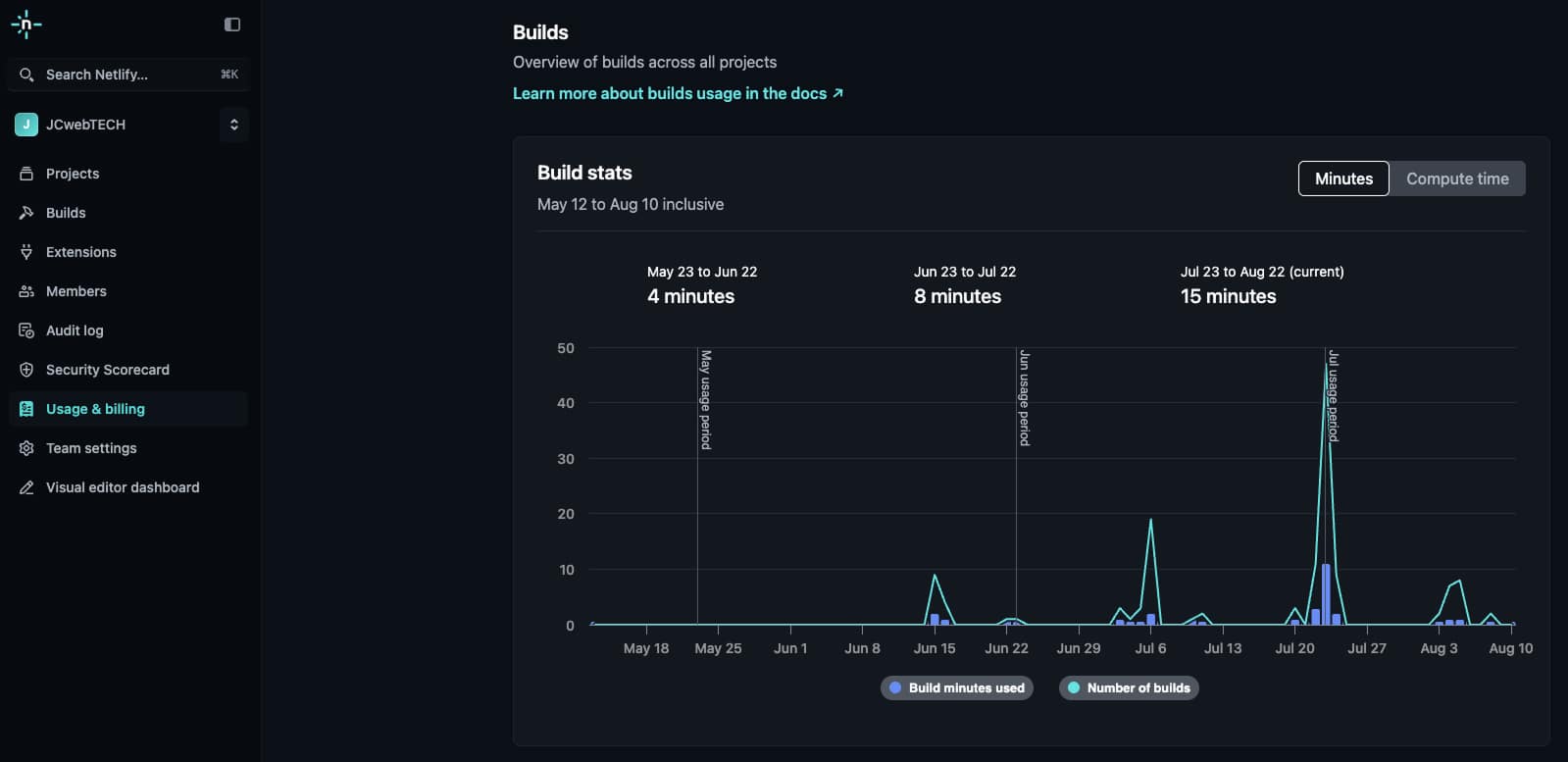
Task: Click the Projects sidebar icon
Action: [x=26, y=174]
